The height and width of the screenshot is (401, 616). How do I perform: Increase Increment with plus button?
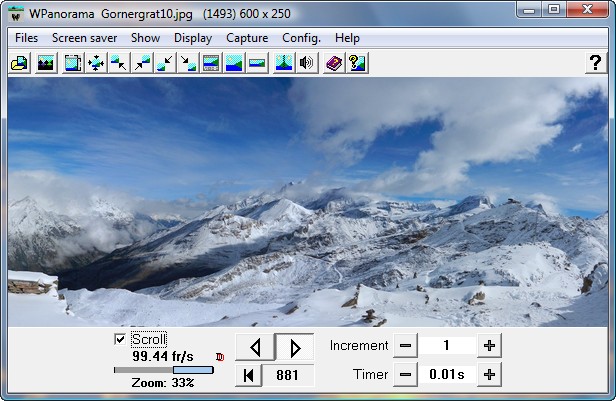489,346
